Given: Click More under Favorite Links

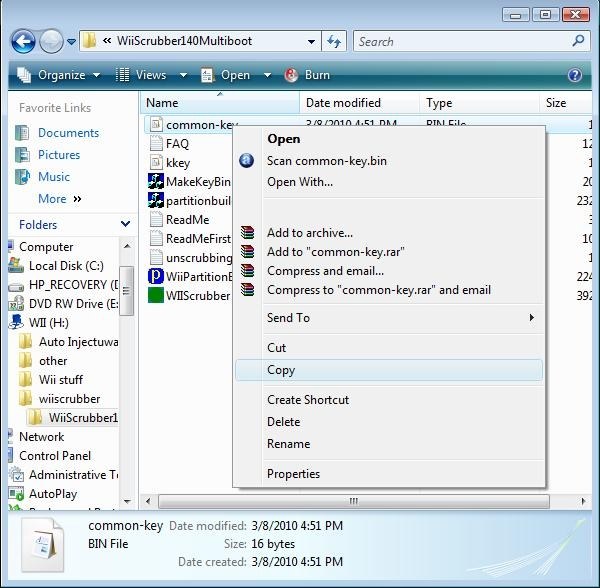Looking at the screenshot, I should pos(52,199).
